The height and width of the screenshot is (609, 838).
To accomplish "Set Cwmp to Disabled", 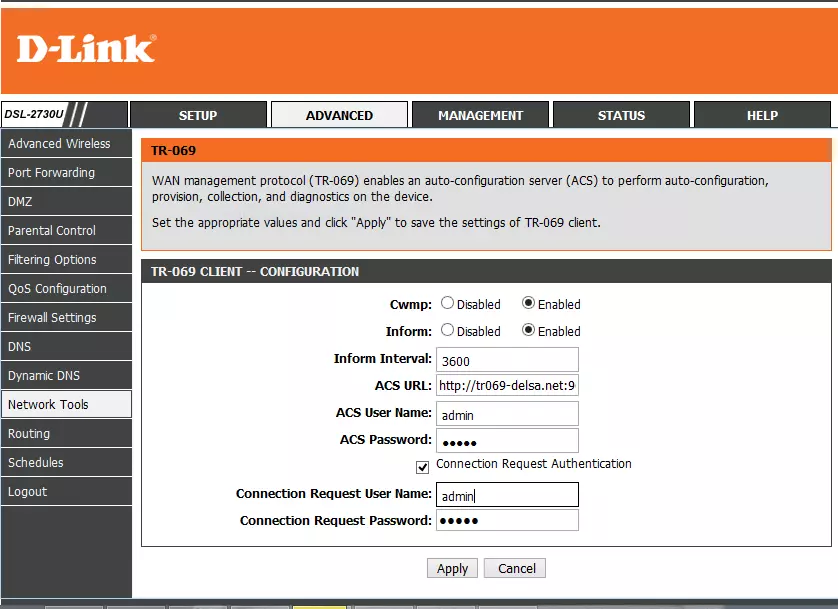I will pyautogui.click(x=447, y=303).
